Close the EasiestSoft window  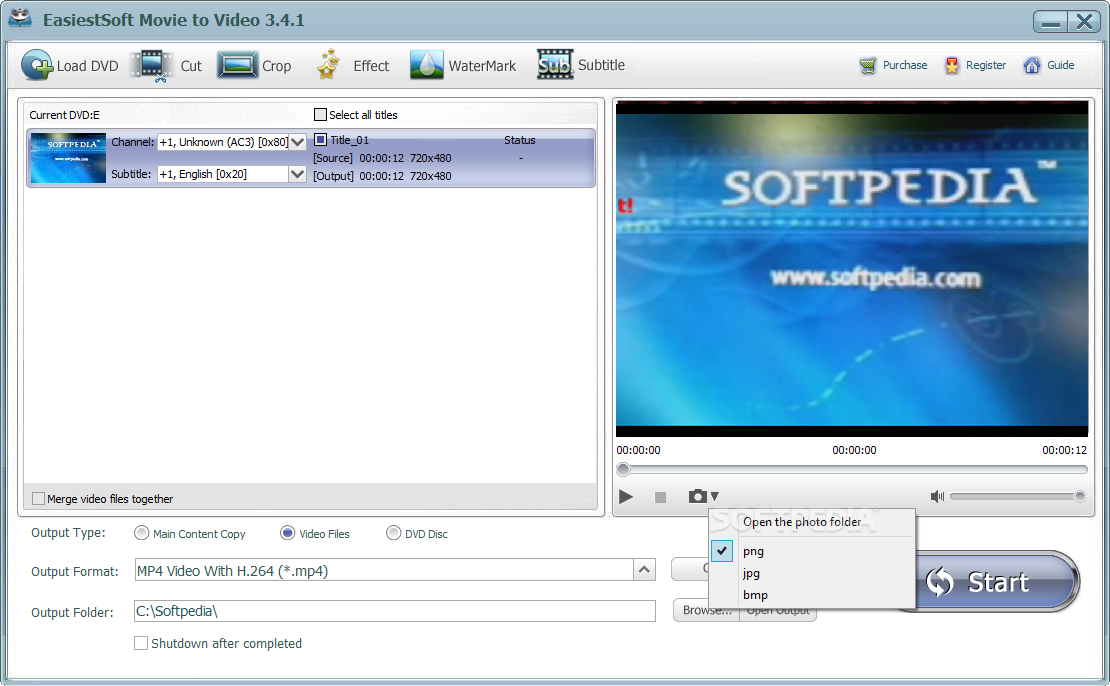[1084, 22]
